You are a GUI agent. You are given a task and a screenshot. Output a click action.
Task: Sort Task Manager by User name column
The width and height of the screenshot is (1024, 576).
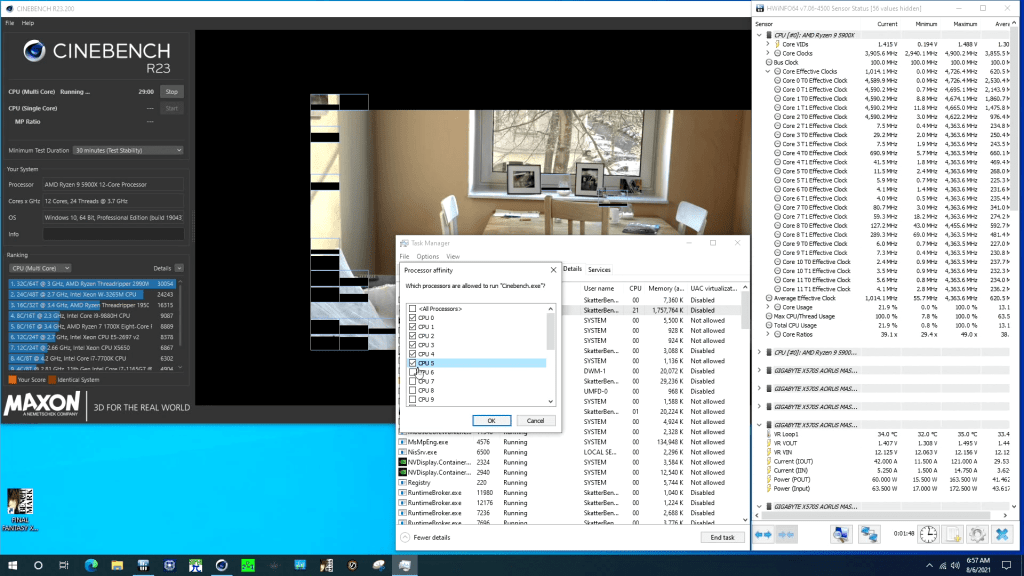(x=599, y=288)
